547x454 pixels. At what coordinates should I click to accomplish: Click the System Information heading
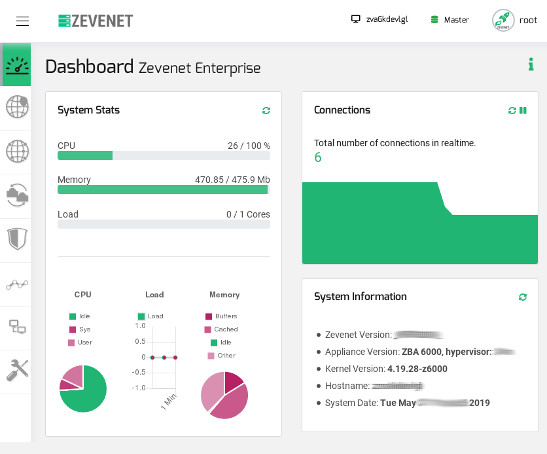click(x=360, y=296)
